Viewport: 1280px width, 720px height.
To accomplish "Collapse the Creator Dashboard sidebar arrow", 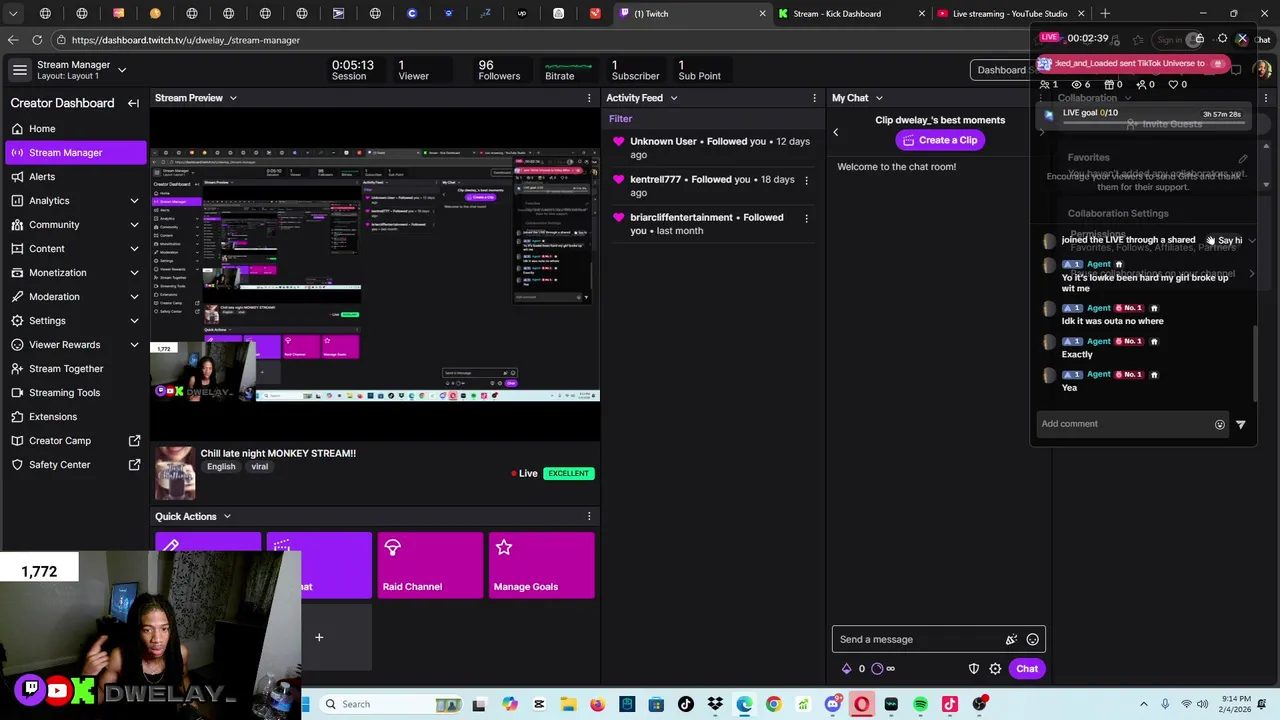I will point(133,103).
